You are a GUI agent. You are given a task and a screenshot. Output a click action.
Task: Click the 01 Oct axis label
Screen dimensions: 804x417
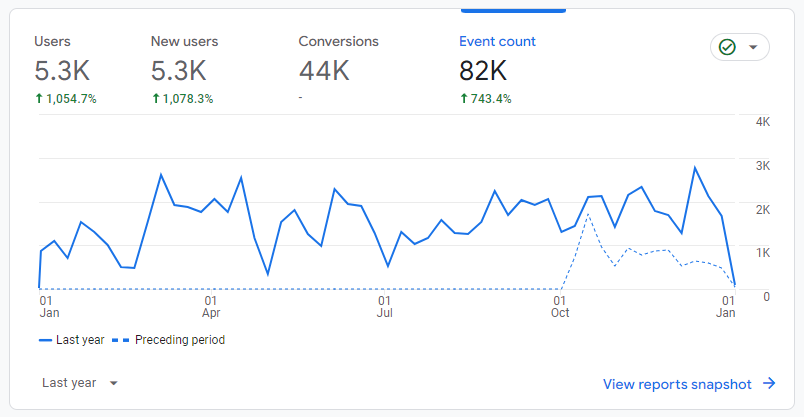pos(560,307)
